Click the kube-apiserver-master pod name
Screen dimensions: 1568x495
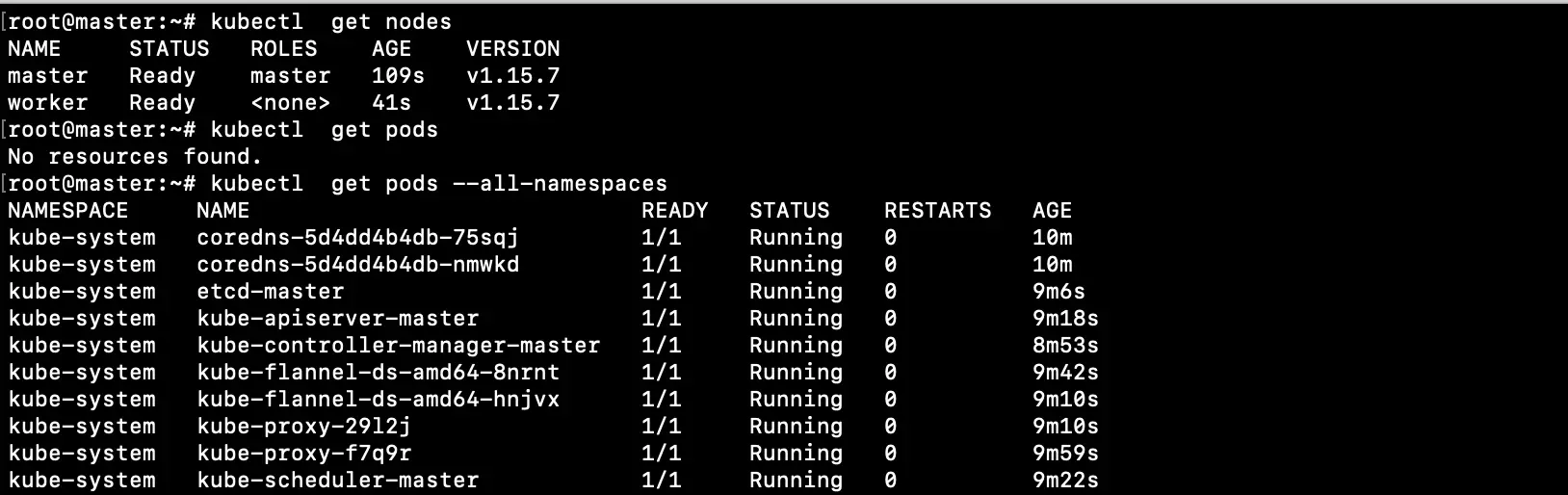[337, 318]
